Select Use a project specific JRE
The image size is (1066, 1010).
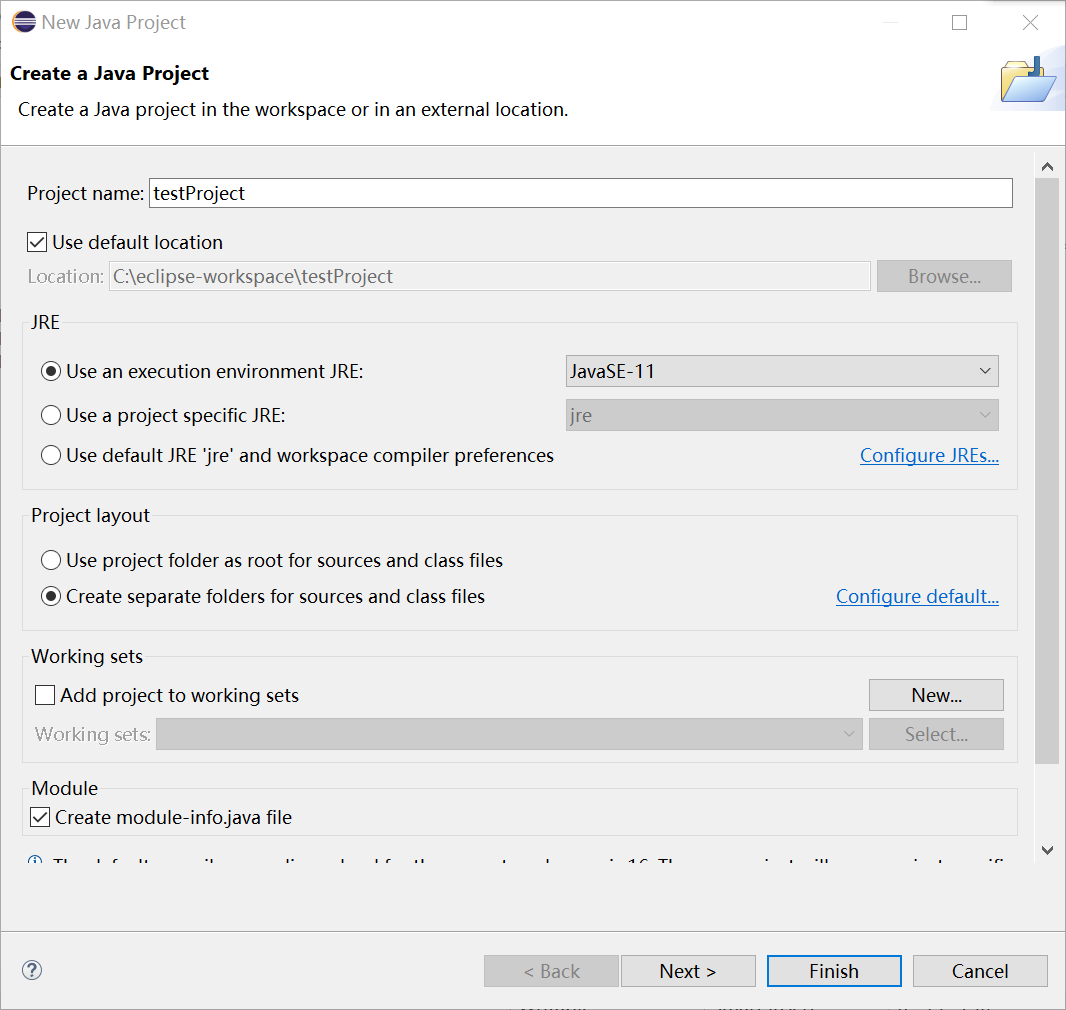(51, 415)
